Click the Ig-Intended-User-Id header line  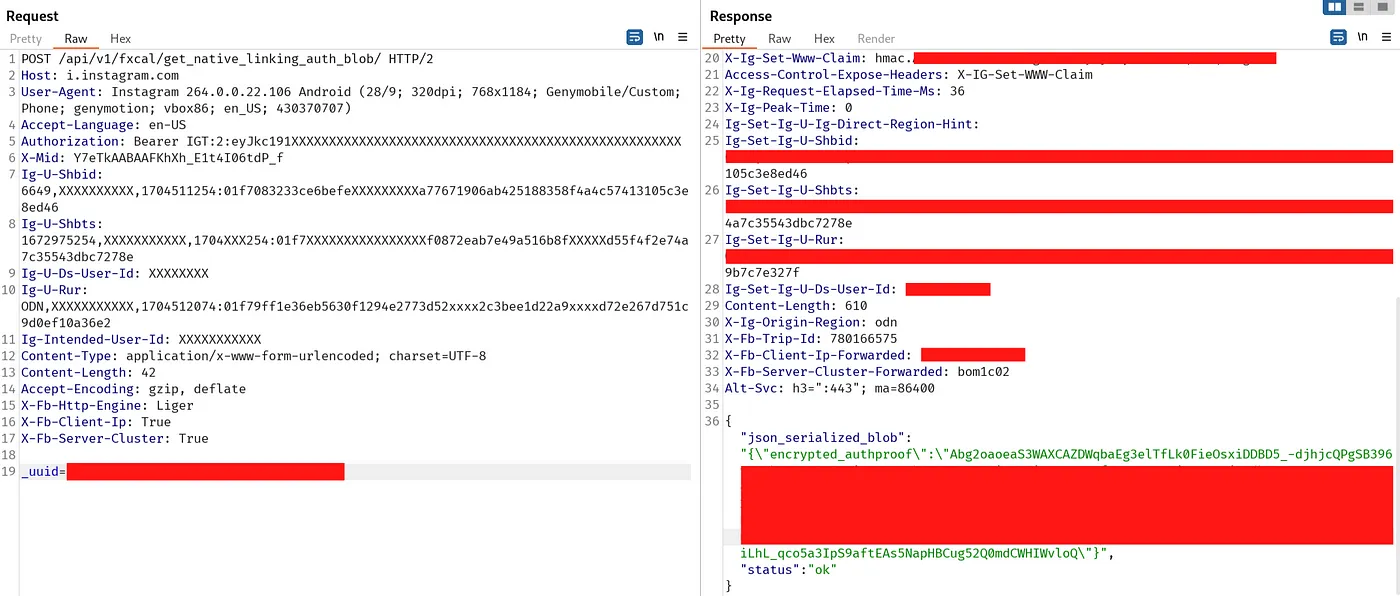[141, 339]
